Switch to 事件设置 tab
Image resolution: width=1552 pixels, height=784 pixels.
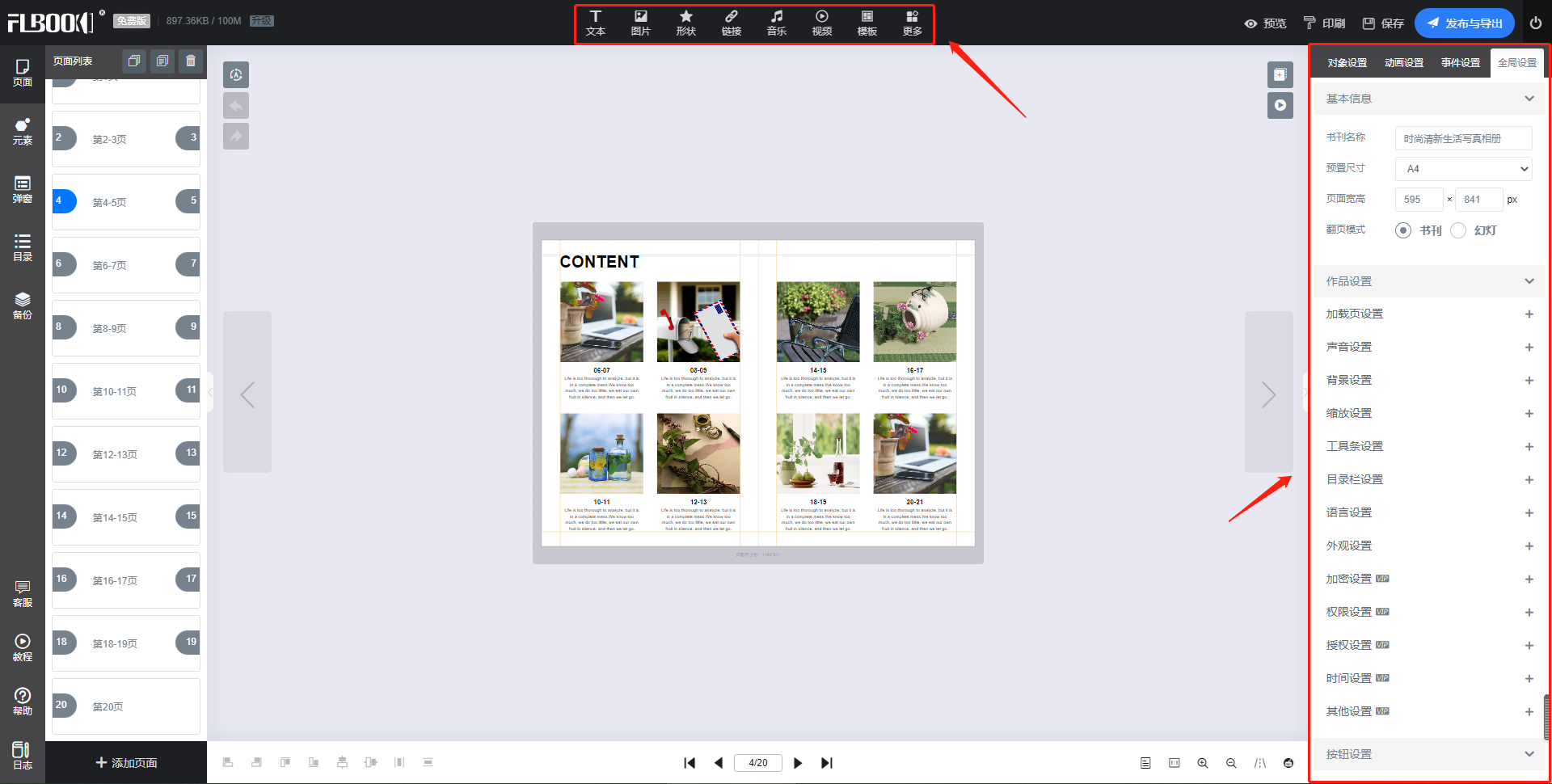(1461, 63)
